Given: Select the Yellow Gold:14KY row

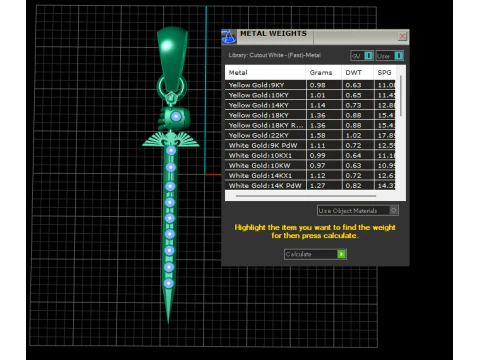Looking at the screenshot, I should coord(310,105).
